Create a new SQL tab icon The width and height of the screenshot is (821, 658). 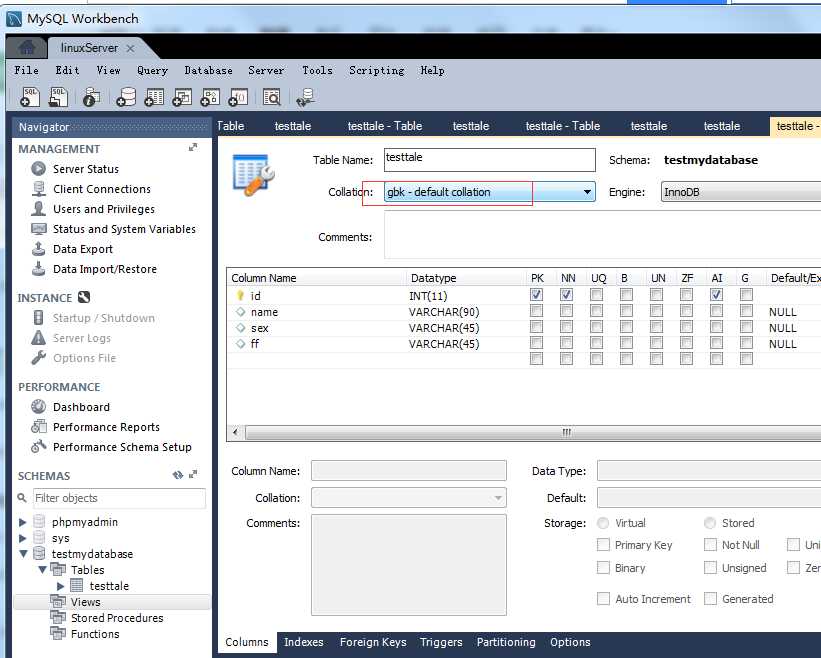click(30, 97)
